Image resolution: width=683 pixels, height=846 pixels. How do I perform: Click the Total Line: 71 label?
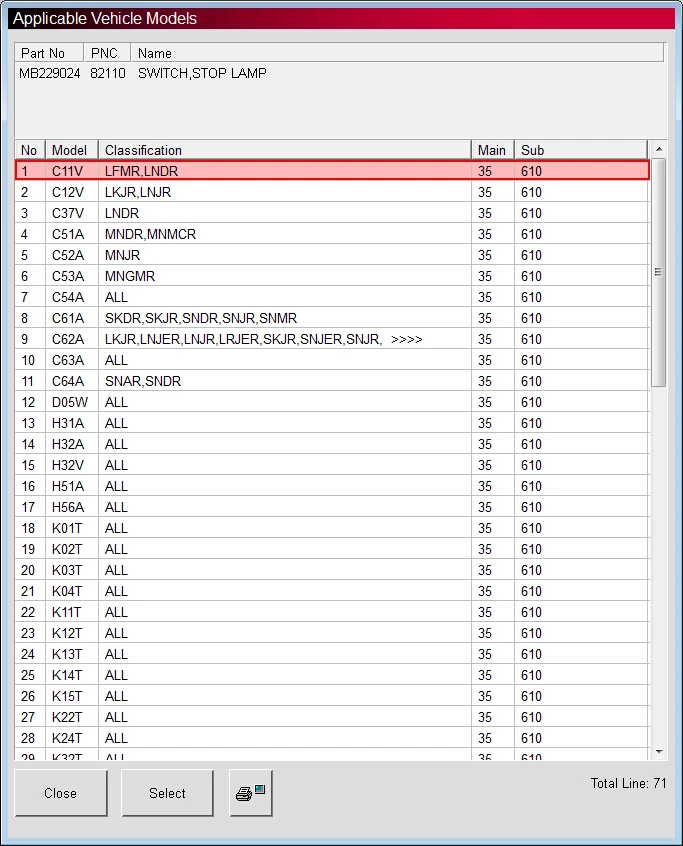pos(629,783)
